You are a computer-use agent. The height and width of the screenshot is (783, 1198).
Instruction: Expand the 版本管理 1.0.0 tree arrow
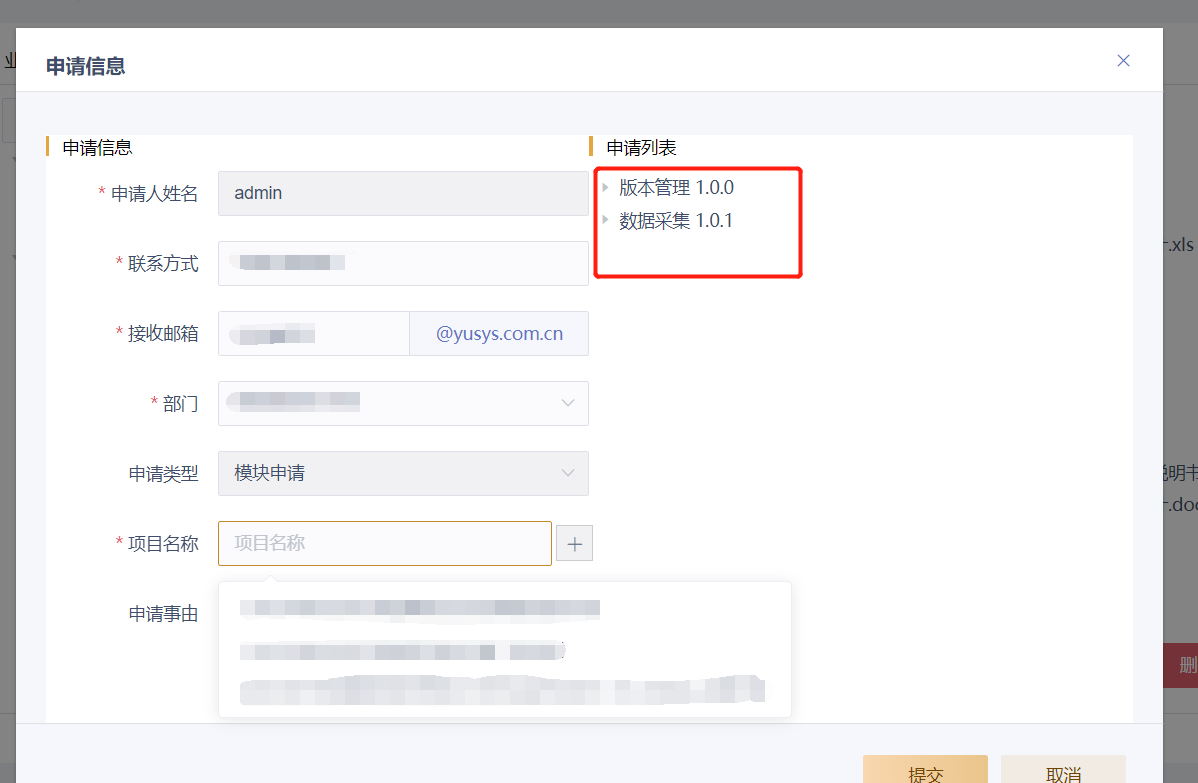(x=605, y=187)
